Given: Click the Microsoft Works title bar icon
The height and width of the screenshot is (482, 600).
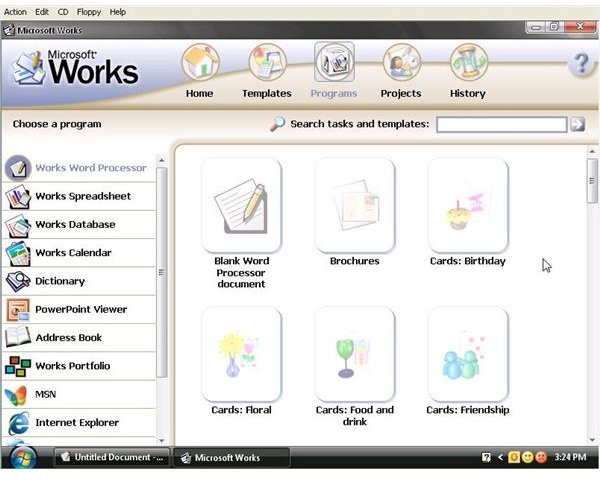Looking at the screenshot, I should coord(9,30).
